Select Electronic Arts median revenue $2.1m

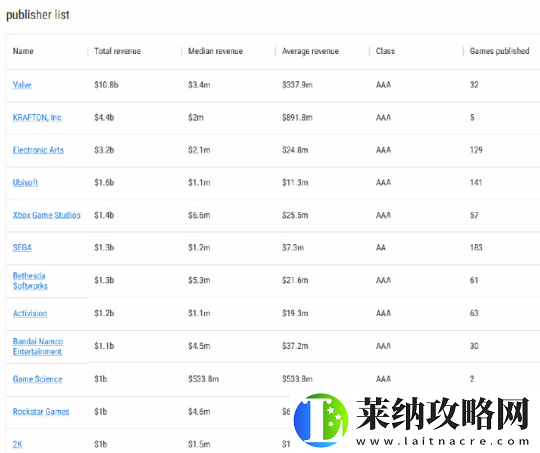(x=199, y=150)
